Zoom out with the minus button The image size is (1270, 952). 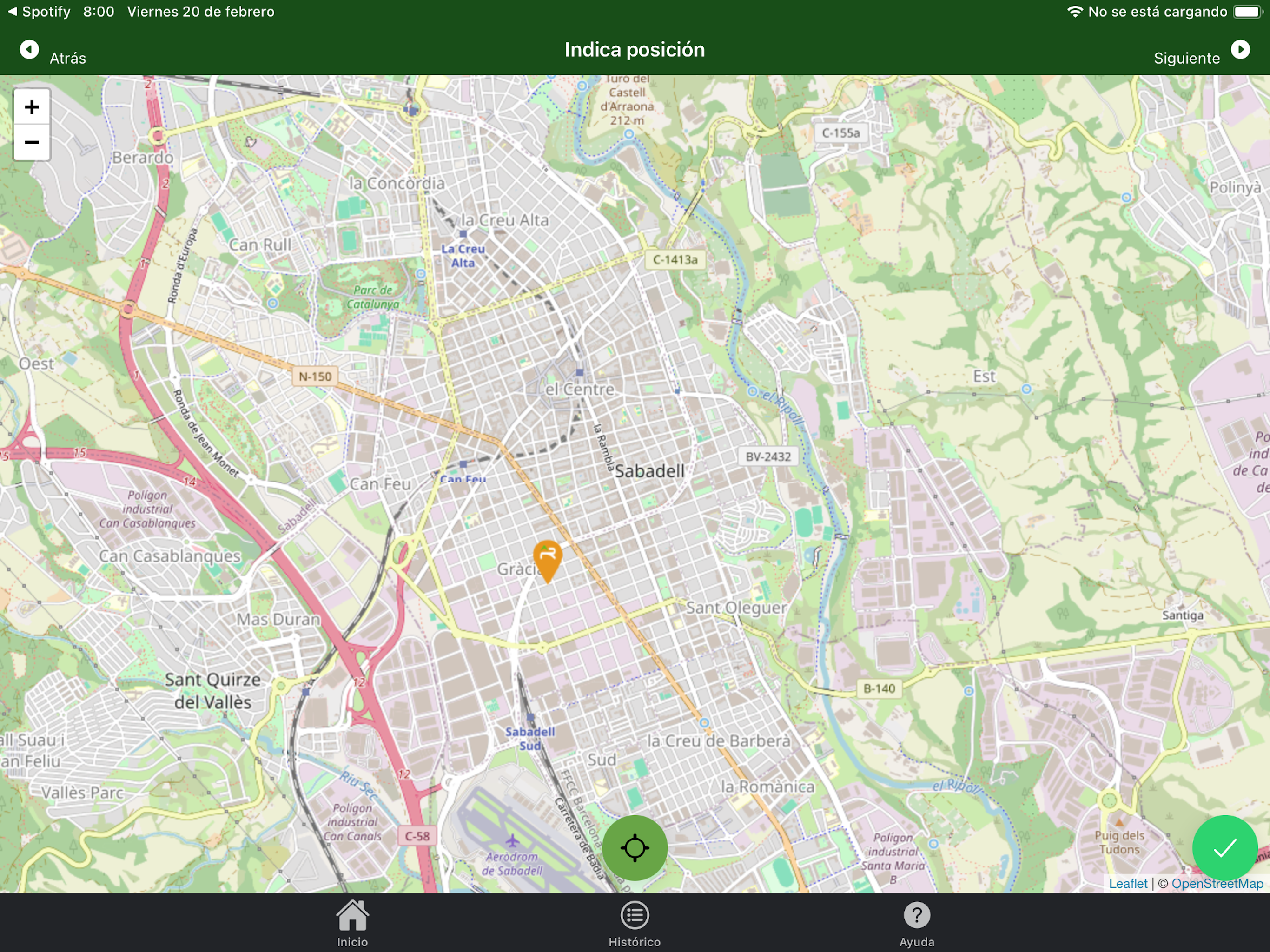click(x=32, y=142)
